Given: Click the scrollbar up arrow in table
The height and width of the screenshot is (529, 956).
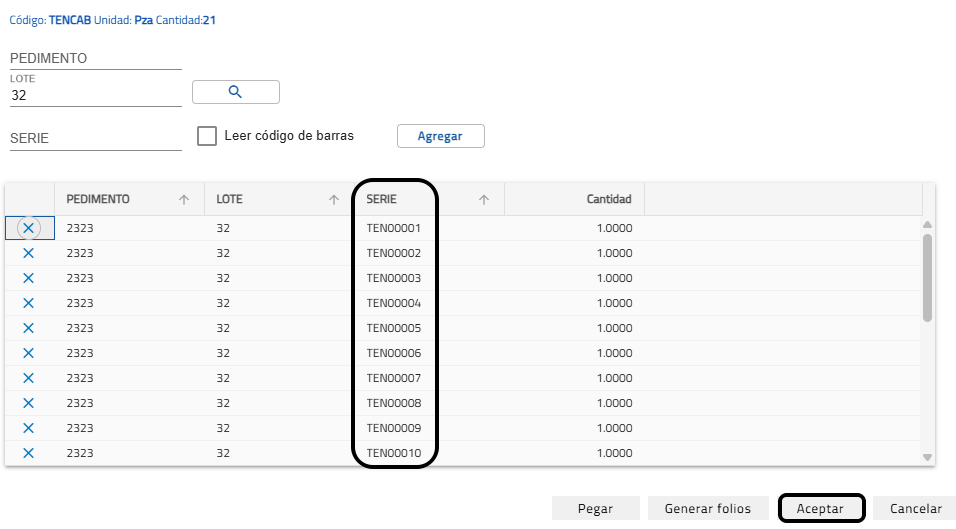Looking at the screenshot, I should click(x=927, y=225).
